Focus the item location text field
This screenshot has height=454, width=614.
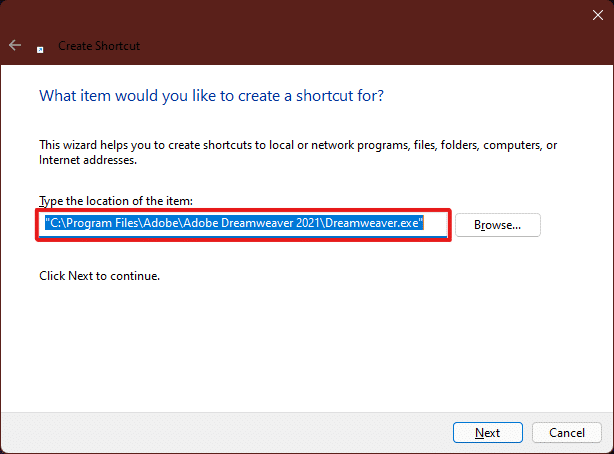pos(243,225)
